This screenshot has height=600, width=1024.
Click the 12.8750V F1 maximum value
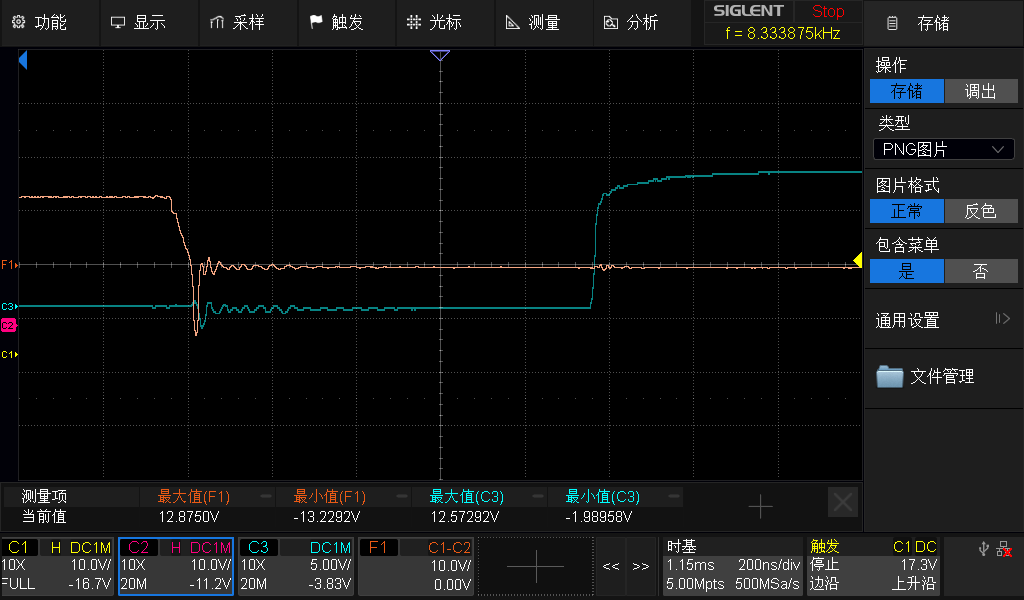click(x=189, y=517)
